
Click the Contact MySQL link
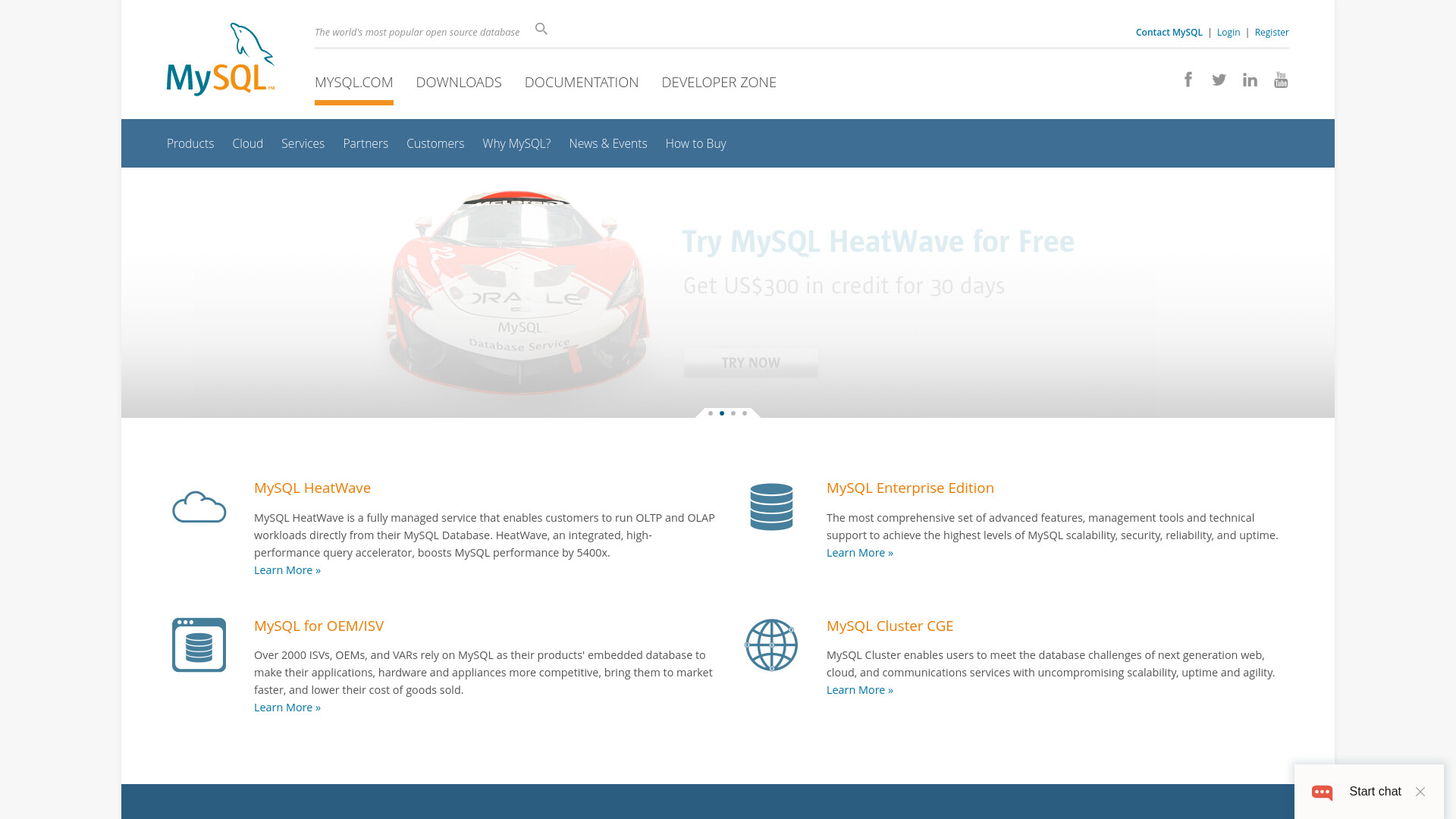point(1169,32)
